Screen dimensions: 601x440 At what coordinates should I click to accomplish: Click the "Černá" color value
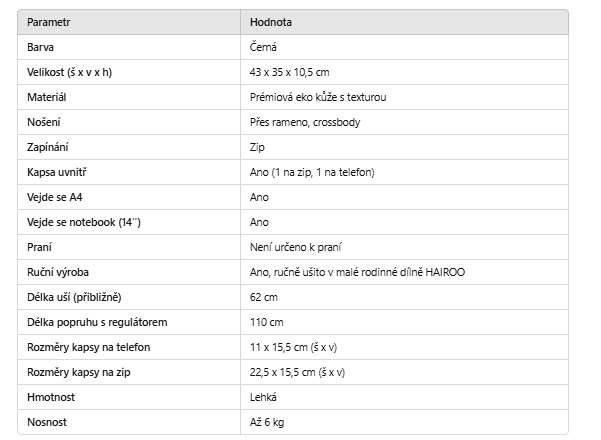264,47
